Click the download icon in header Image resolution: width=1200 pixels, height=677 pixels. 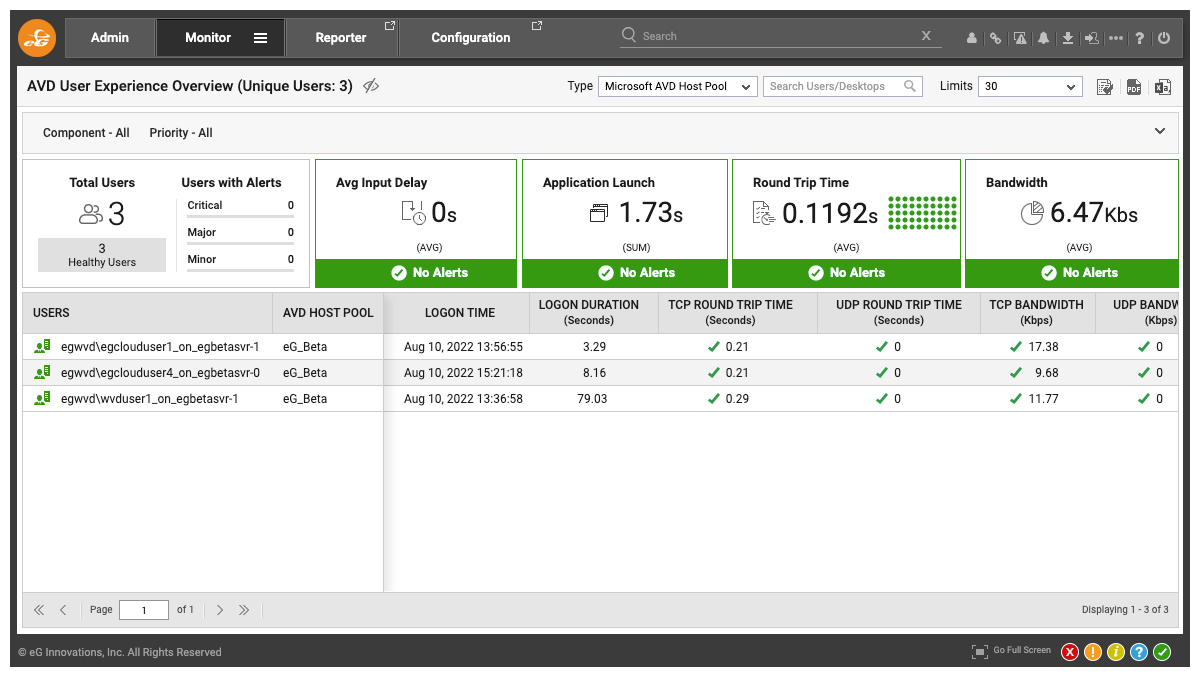(1068, 38)
